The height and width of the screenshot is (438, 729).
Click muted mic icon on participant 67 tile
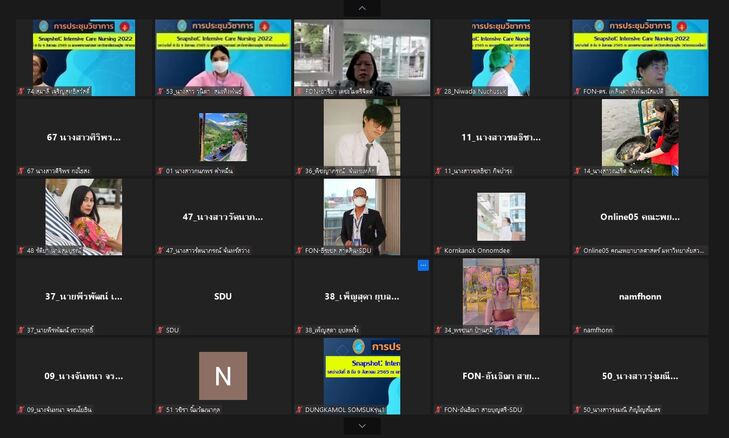(21, 171)
